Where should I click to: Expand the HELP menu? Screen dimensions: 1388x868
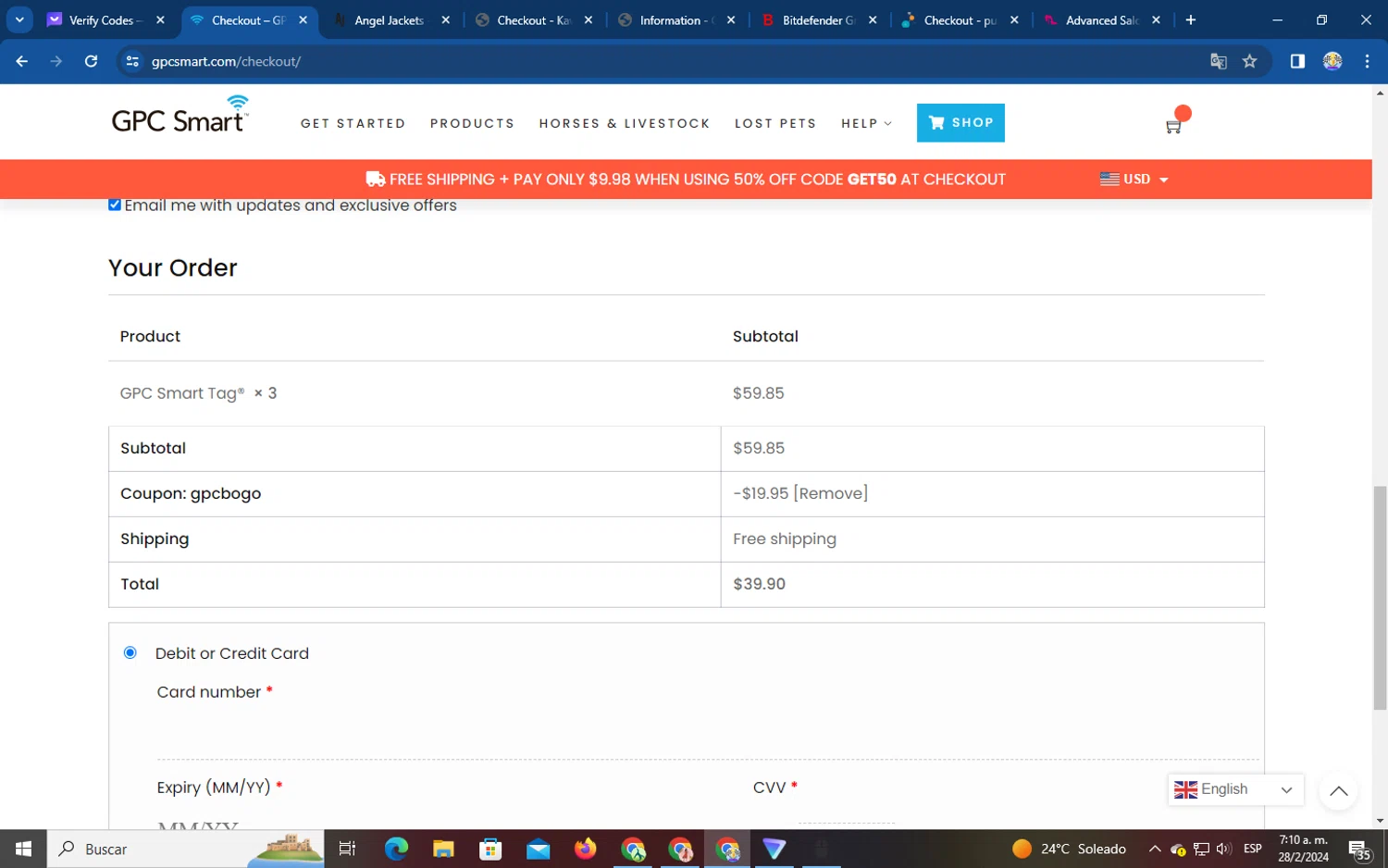pyautogui.click(x=866, y=123)
